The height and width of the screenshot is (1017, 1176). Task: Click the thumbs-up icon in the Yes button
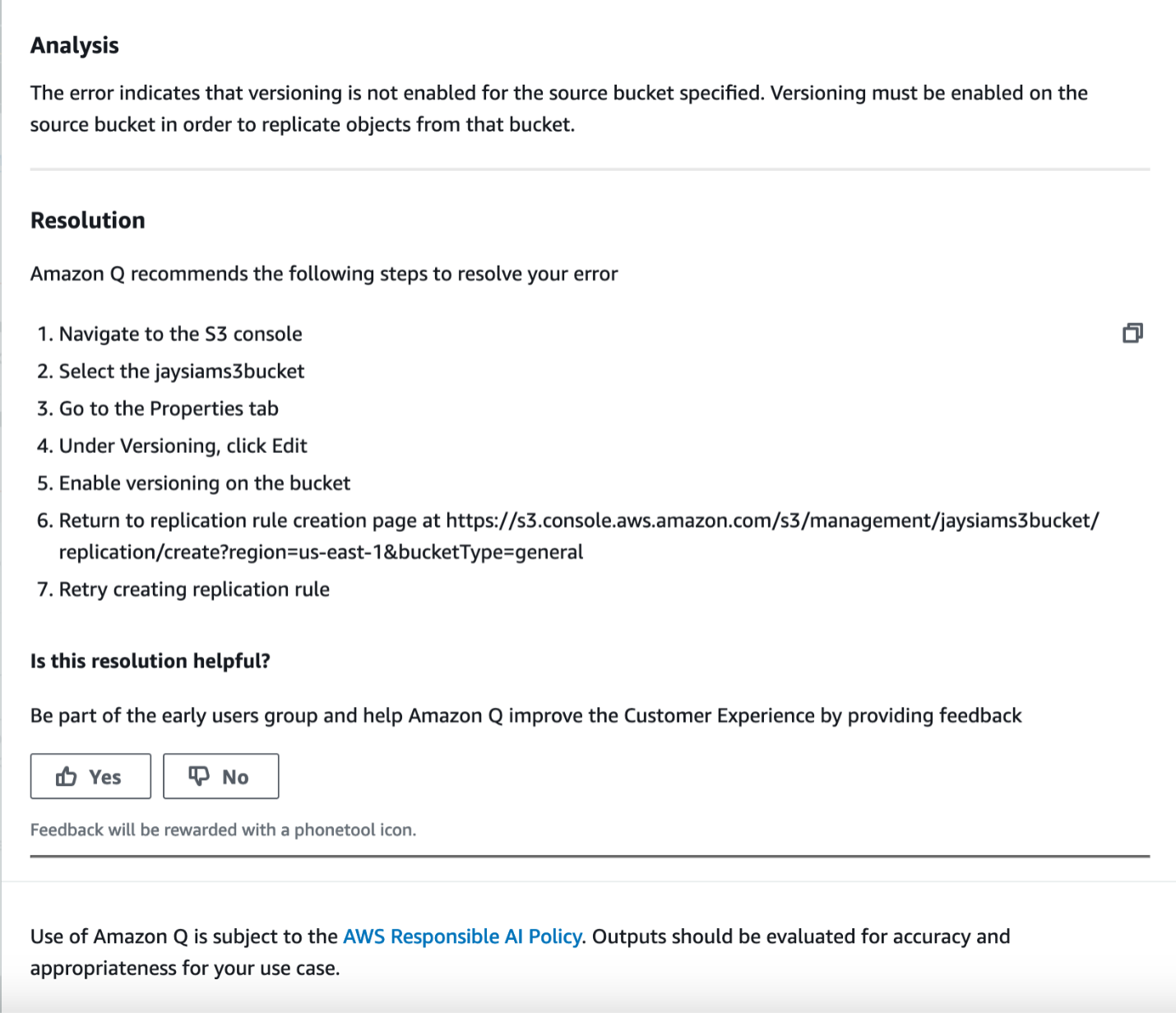(67, 775)
